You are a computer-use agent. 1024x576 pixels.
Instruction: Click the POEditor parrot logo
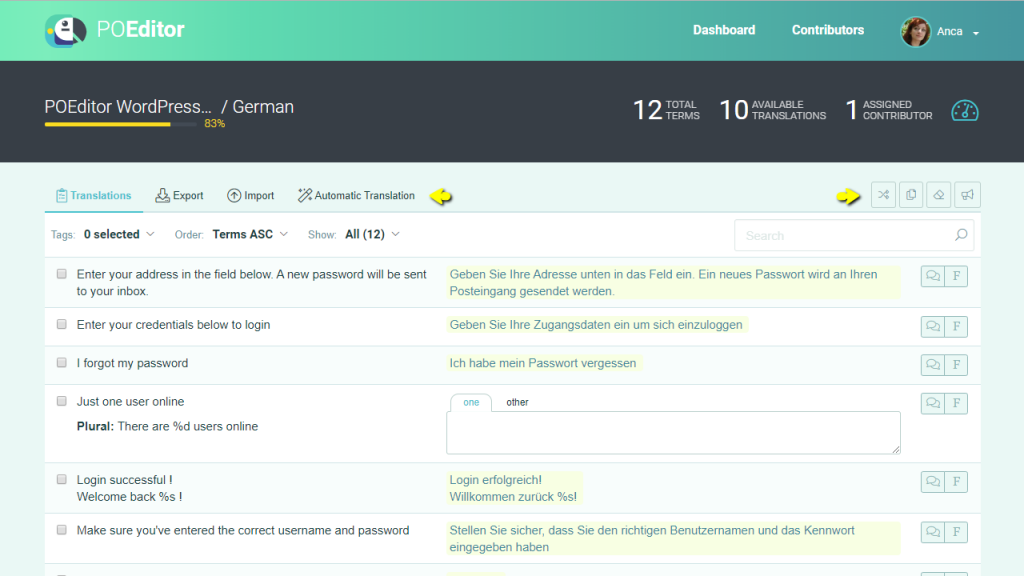[x=65, y=30]
